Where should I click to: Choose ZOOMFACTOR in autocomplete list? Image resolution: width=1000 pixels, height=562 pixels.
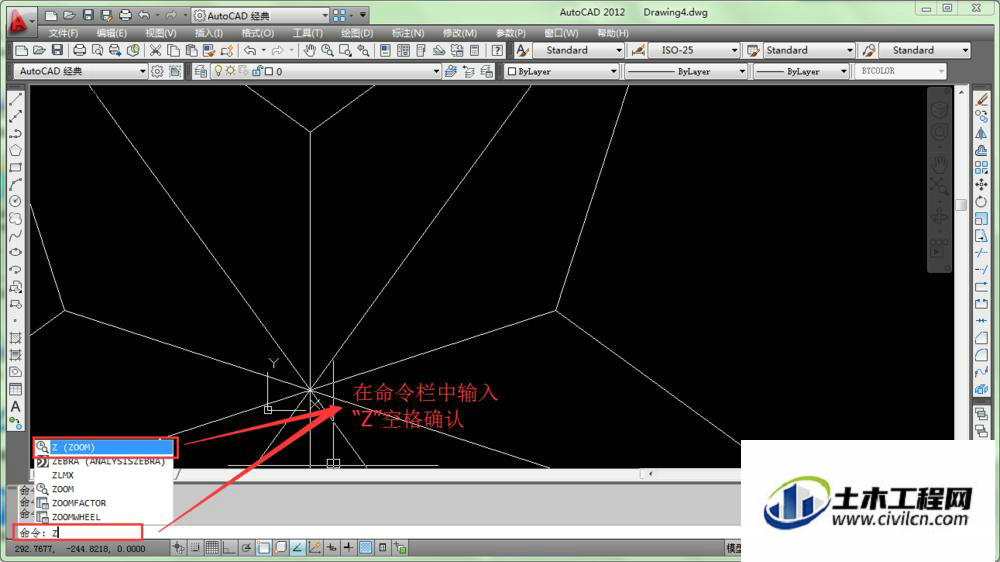pyautogui.click(x=103, y=503)
